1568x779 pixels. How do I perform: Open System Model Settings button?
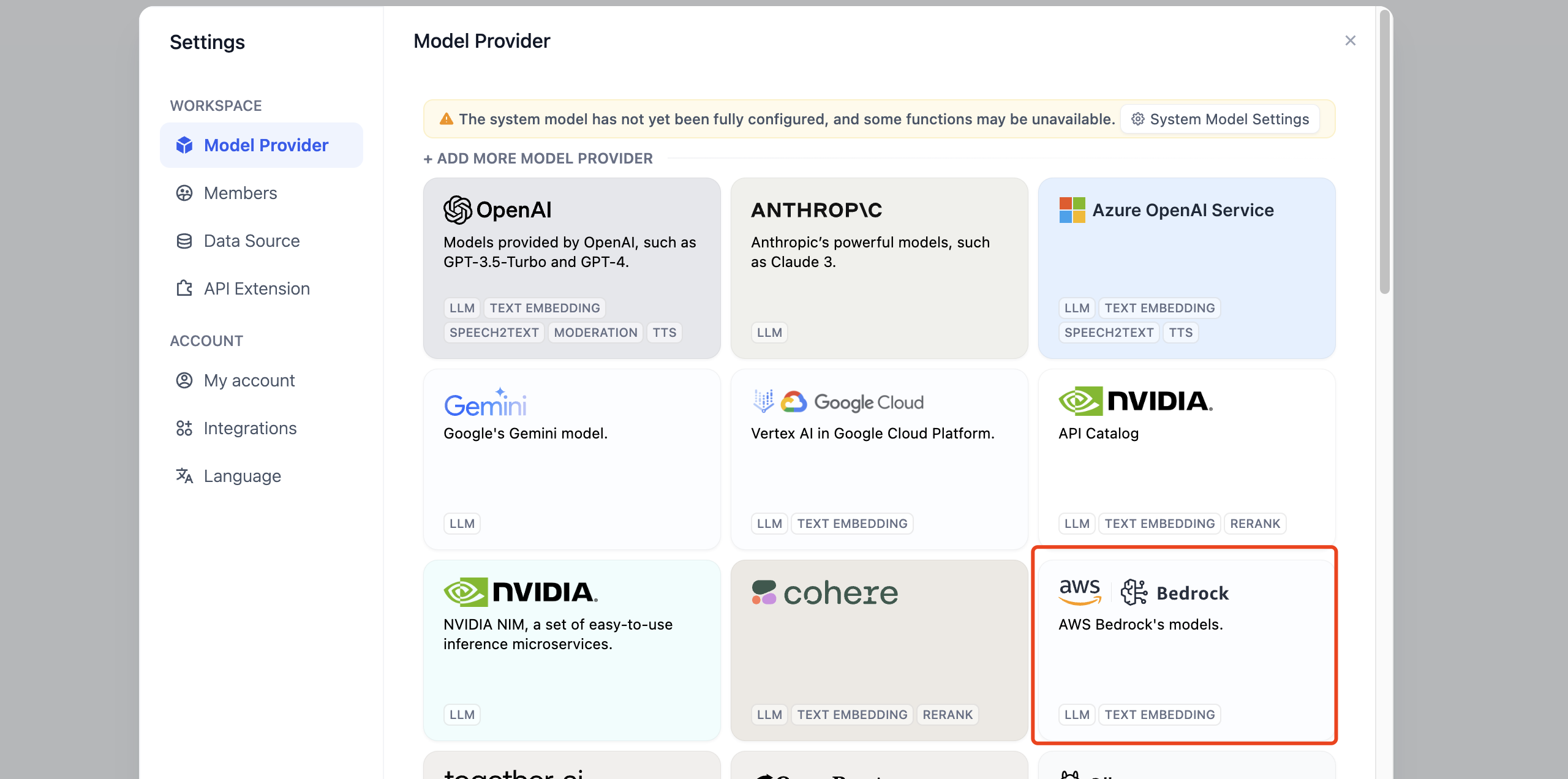(1220, 119)
